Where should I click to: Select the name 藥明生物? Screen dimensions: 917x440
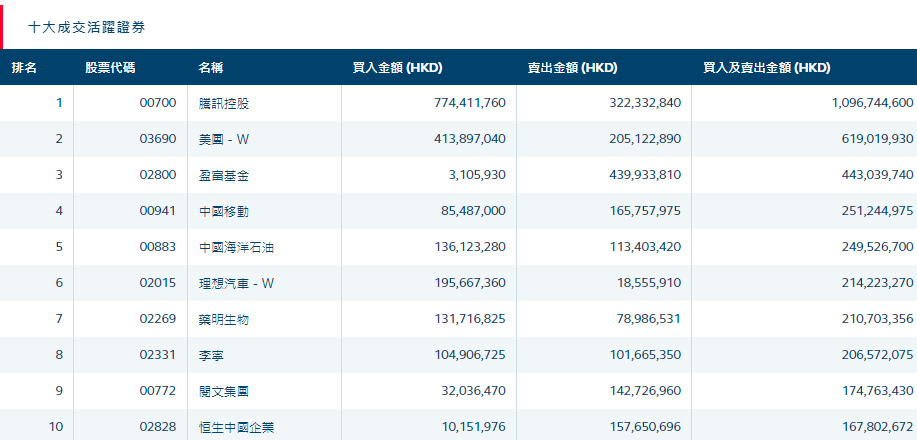point(224,319)
